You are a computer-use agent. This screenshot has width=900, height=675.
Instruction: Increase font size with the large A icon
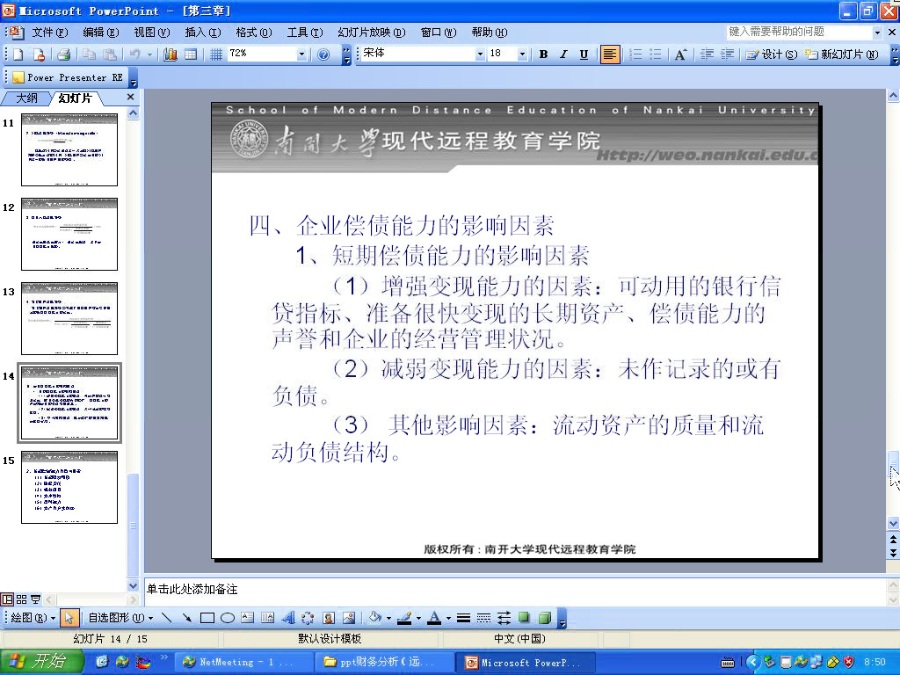680,55
